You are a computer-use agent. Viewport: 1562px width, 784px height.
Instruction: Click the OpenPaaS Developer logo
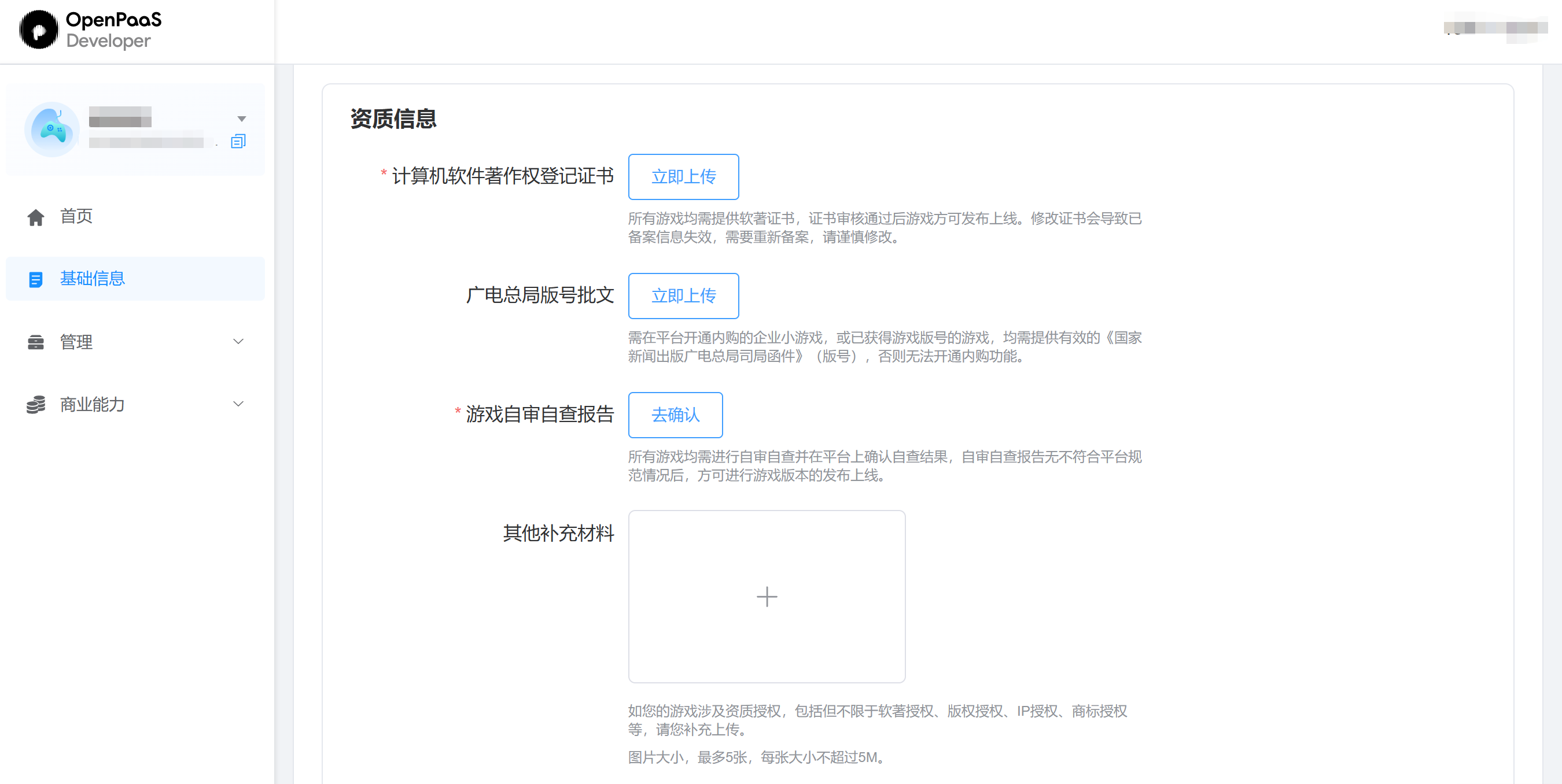(x=91, y=29)
